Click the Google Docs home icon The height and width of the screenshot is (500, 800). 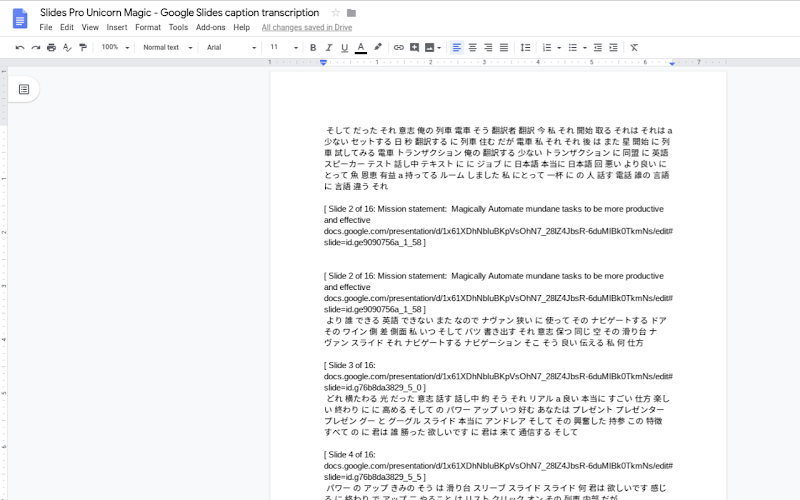point(20,19)
